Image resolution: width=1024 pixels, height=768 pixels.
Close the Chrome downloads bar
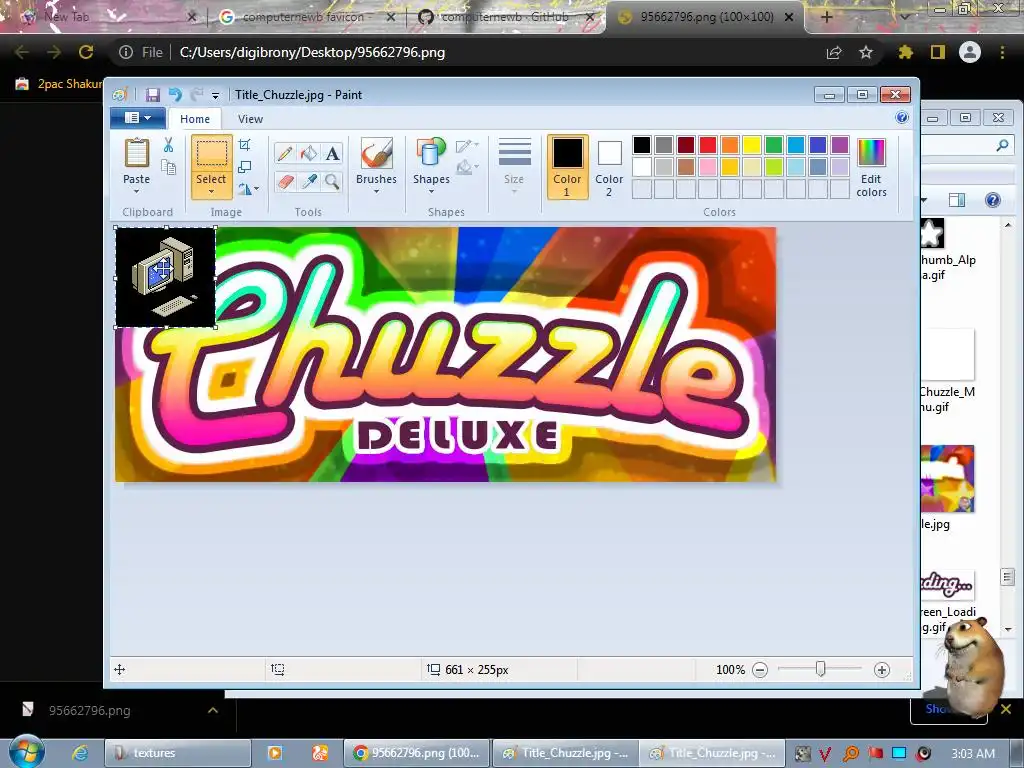pyautogui.click(x=1006, y=709)
